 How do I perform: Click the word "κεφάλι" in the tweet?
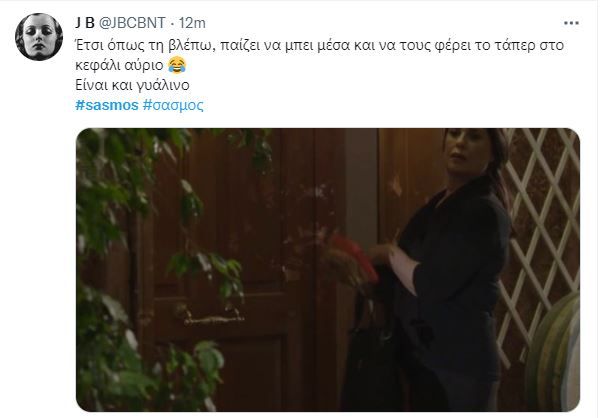[x=98, y=65]
